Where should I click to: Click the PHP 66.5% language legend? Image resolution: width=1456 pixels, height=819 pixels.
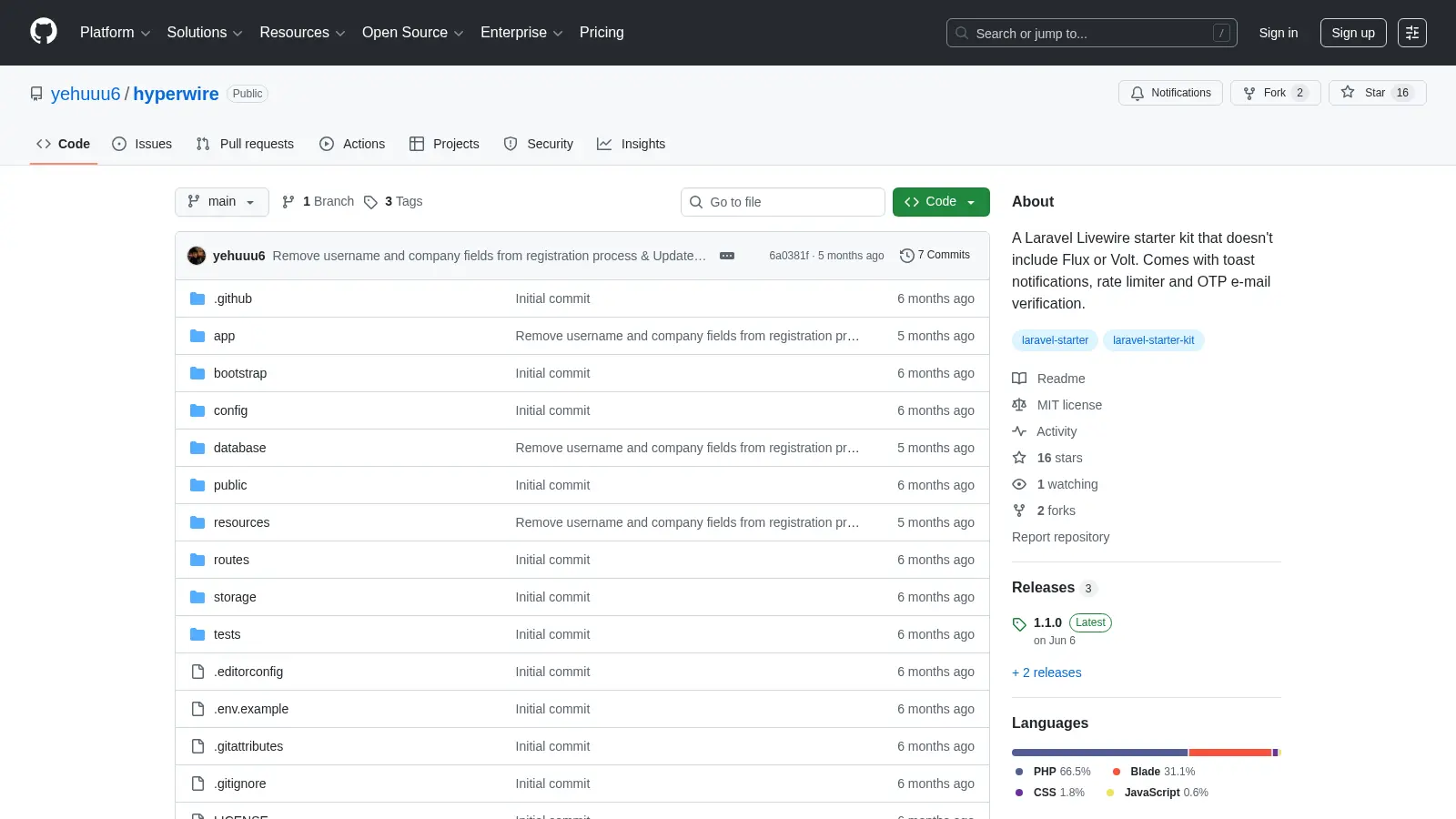click(1053, 772)
